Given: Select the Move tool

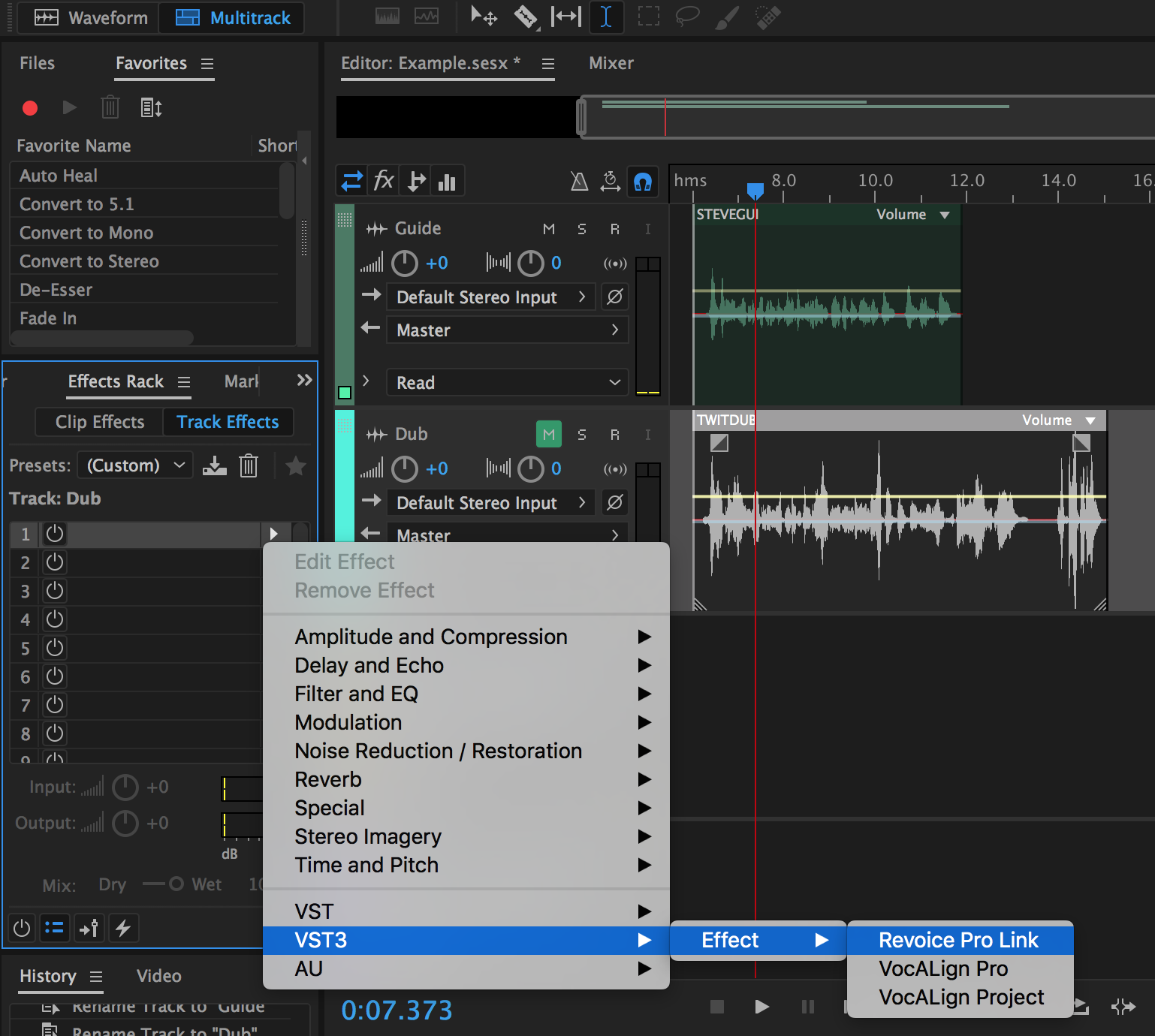Looking at the screenshot, I should coord(484,17).
